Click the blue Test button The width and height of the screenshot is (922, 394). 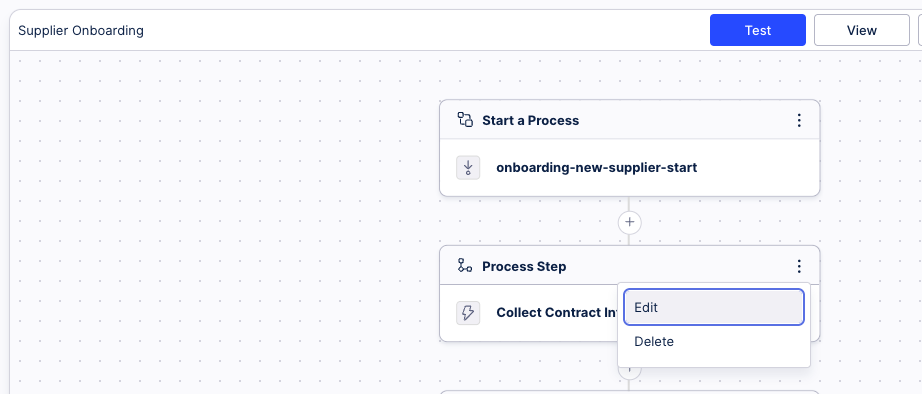click(x=757, y=31)
